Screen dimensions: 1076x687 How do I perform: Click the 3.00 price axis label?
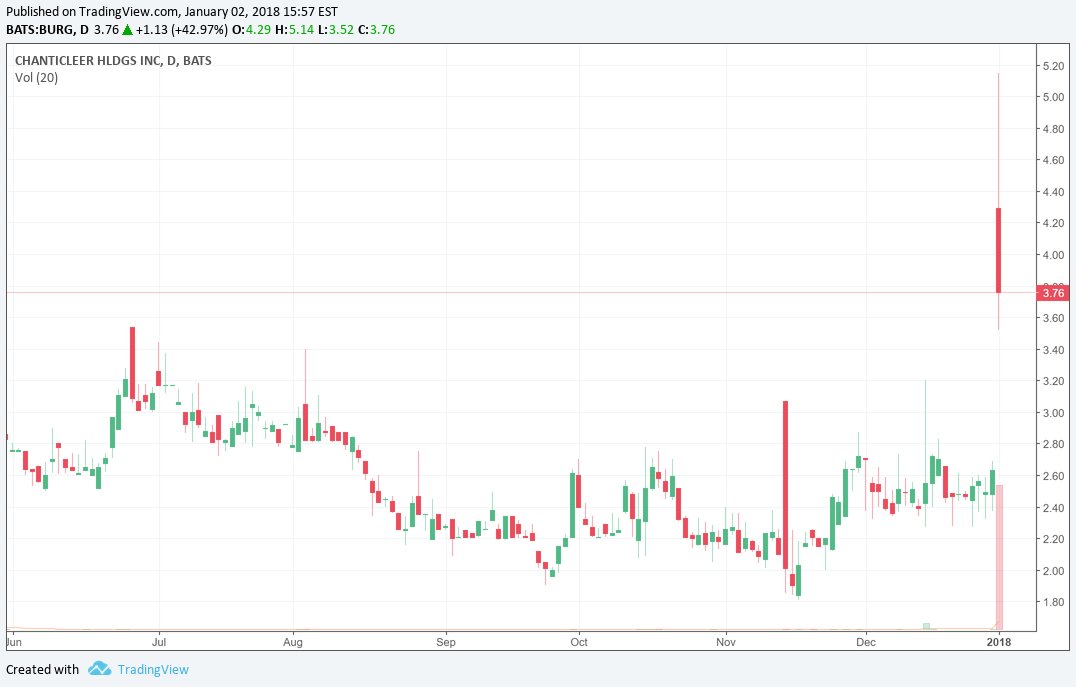(x=1053, y=413)
